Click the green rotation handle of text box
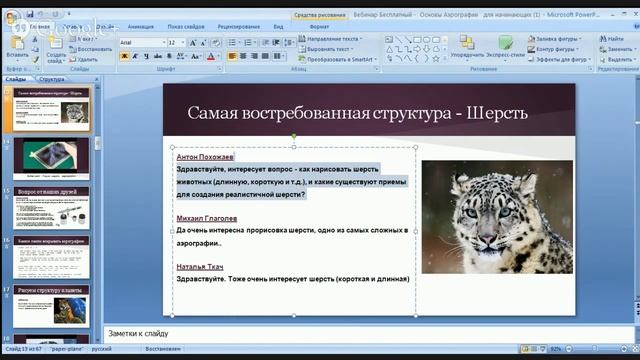 click(x=294, y=136)
